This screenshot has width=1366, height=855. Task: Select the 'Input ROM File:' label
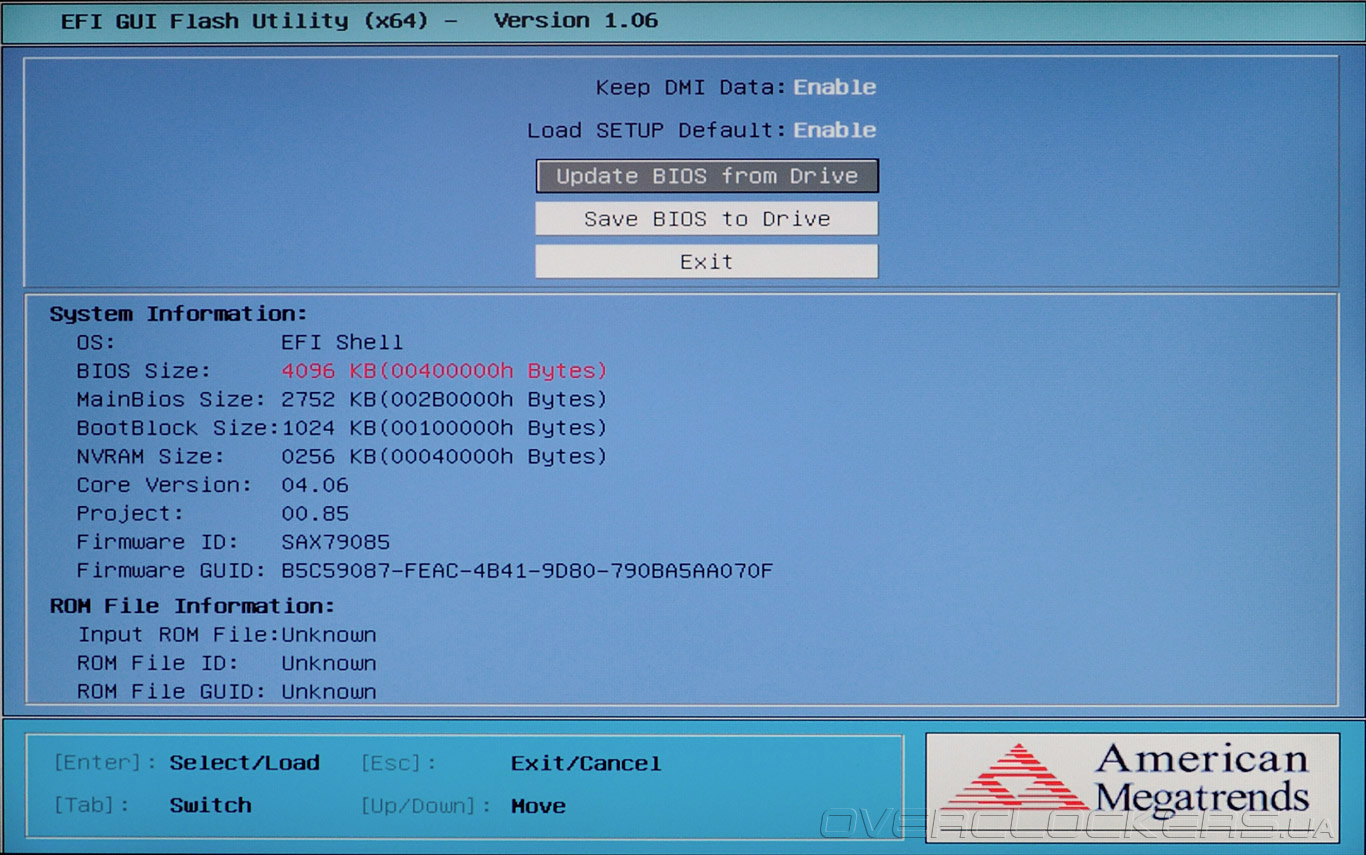178,635
